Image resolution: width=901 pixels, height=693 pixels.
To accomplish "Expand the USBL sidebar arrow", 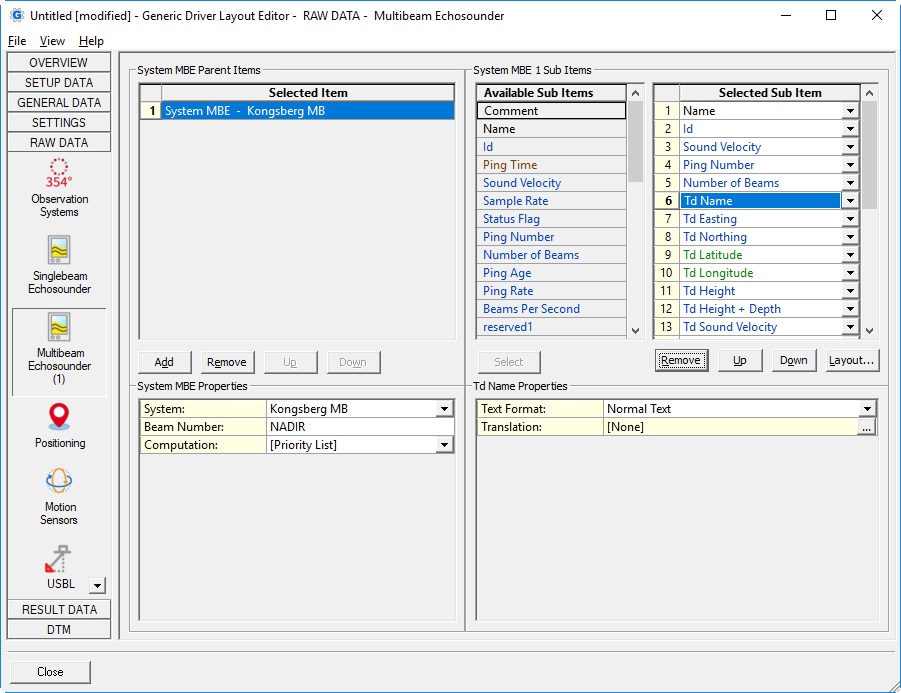I will pyautogui.click(x=97, y=586).
